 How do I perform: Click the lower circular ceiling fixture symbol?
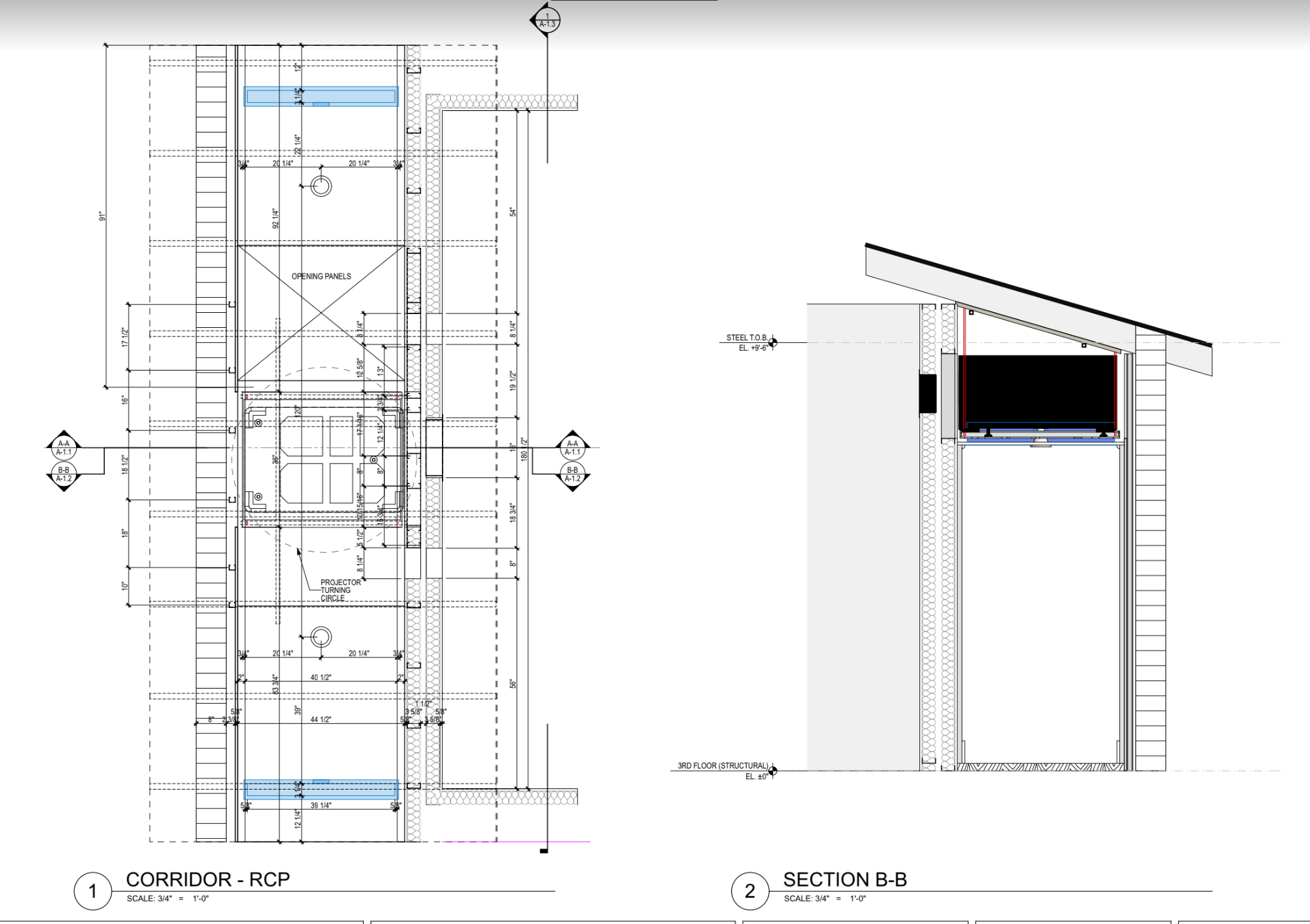pos(321,637)
